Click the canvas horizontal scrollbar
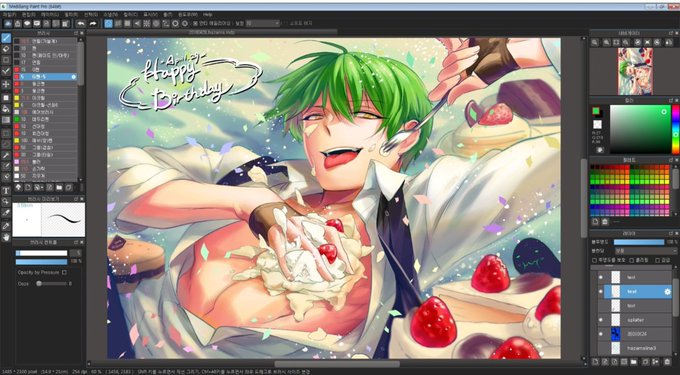The image size is (680, 375). point(337,364)
